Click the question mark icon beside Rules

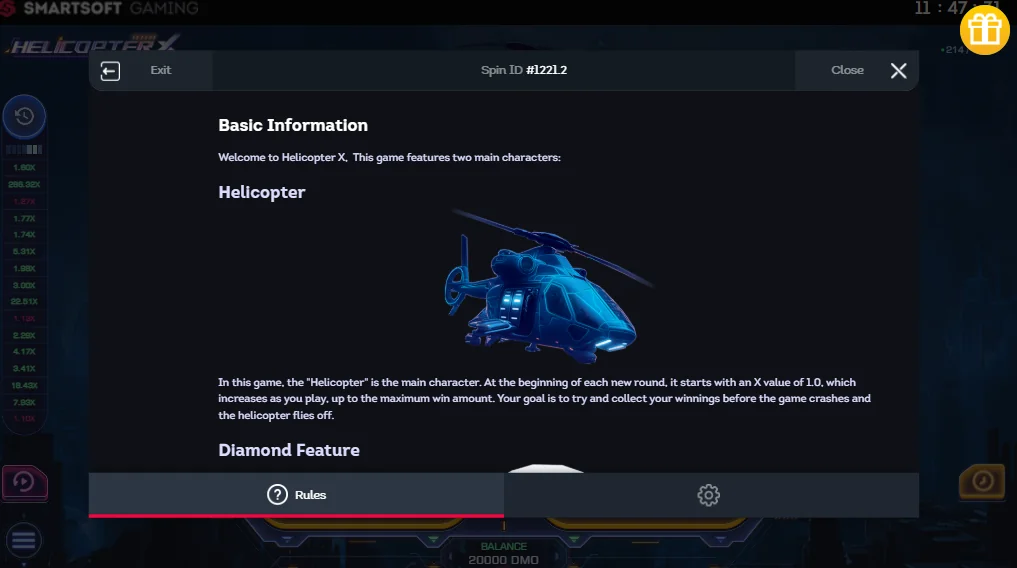277,495
